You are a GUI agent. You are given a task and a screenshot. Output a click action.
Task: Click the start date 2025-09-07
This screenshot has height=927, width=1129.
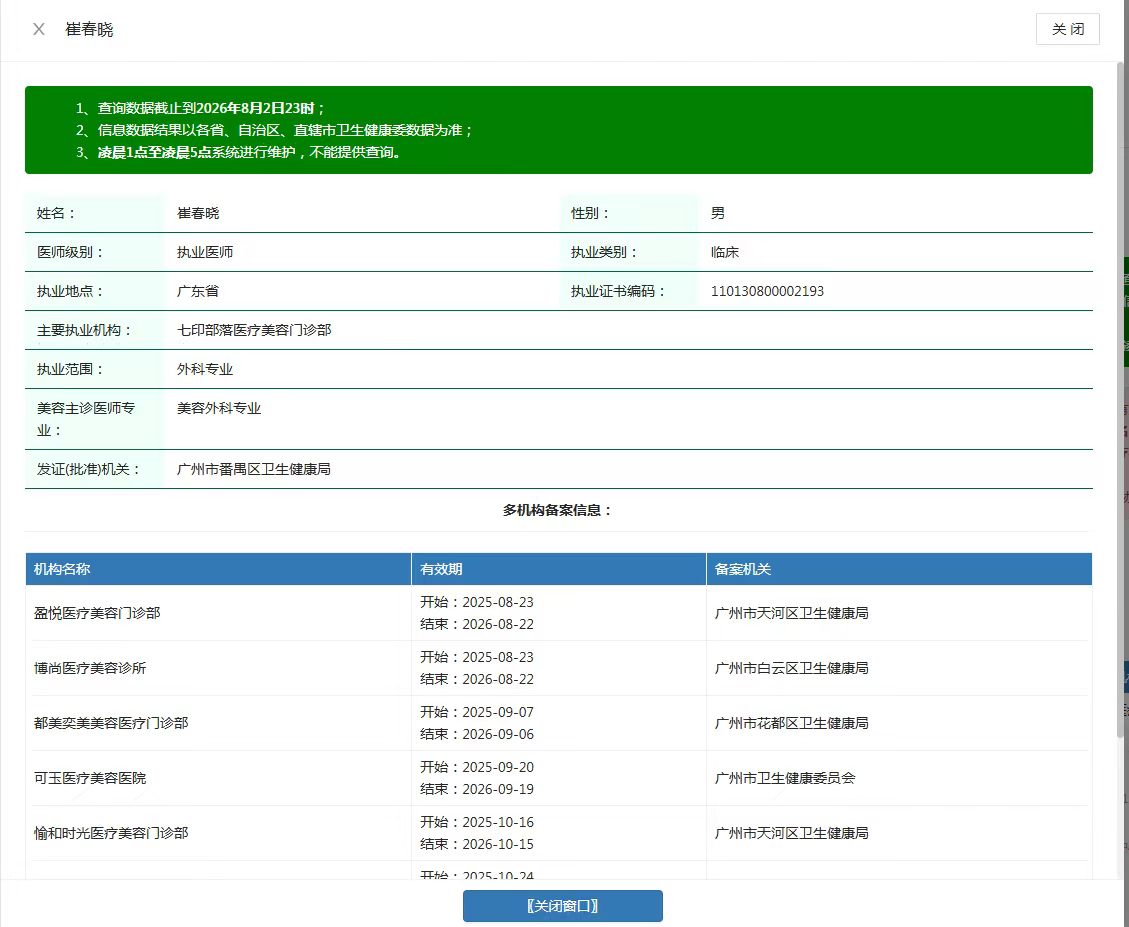(x=498, y=712)
